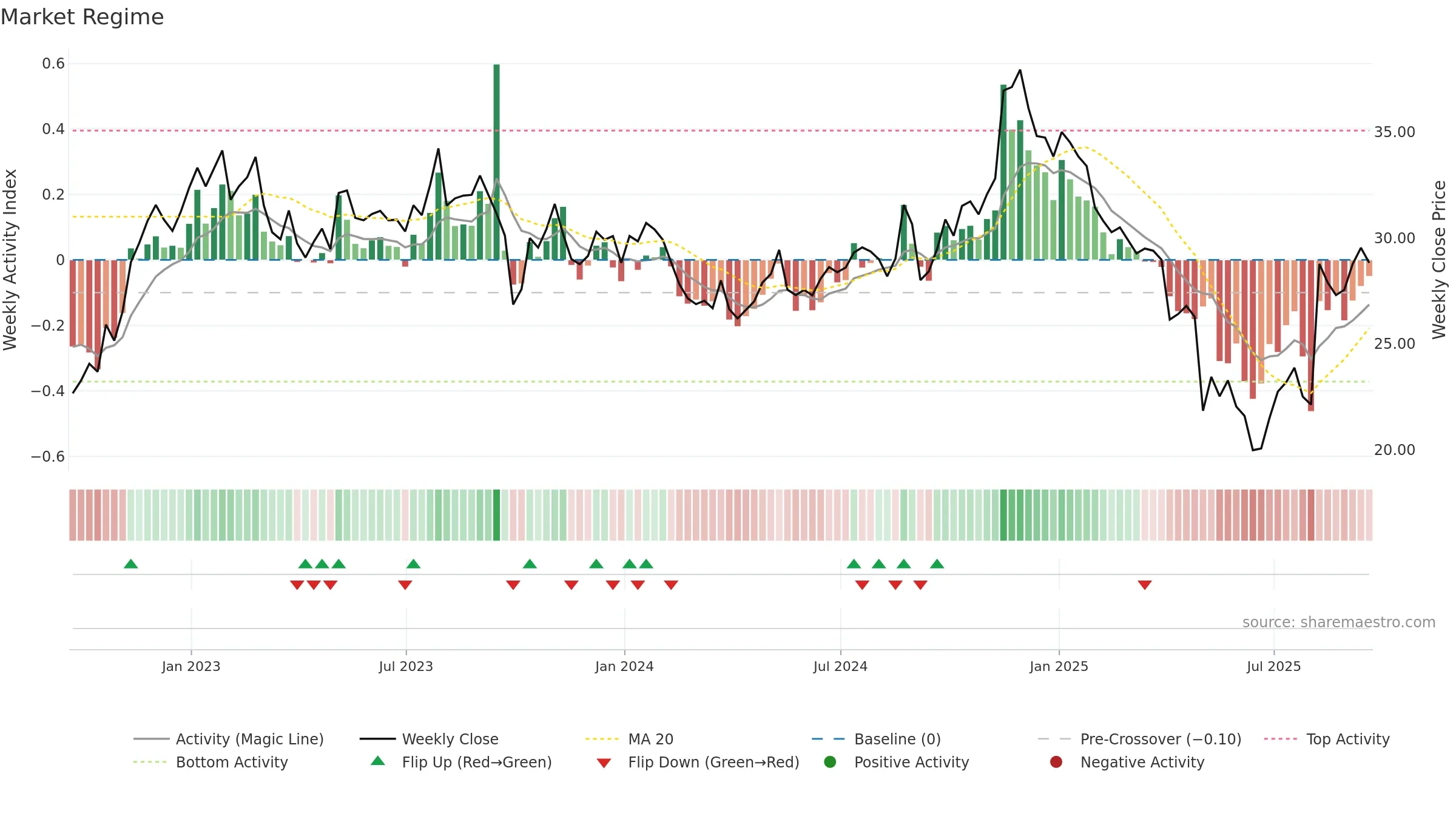Click the 0.6 activity axis label
The width and height of the screenshot is (1456, 819).
pyautogui.click(x=53, y=64)
